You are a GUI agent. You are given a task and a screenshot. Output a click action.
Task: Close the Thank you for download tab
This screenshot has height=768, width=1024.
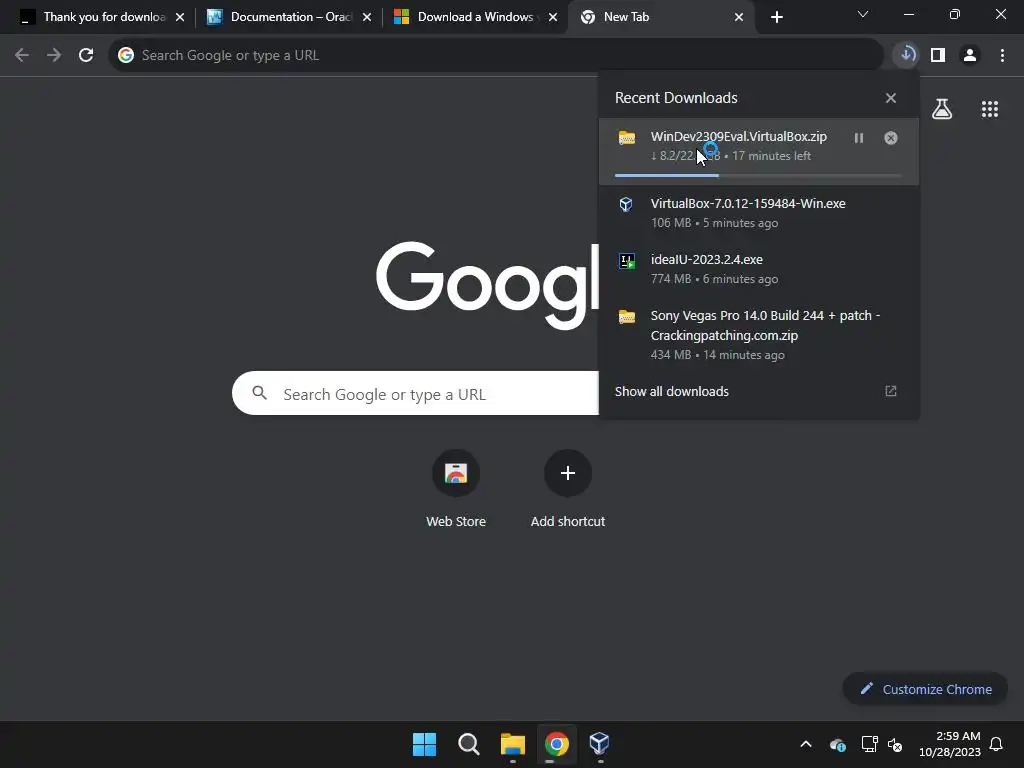pyautogui.click(x=180, y=18)
